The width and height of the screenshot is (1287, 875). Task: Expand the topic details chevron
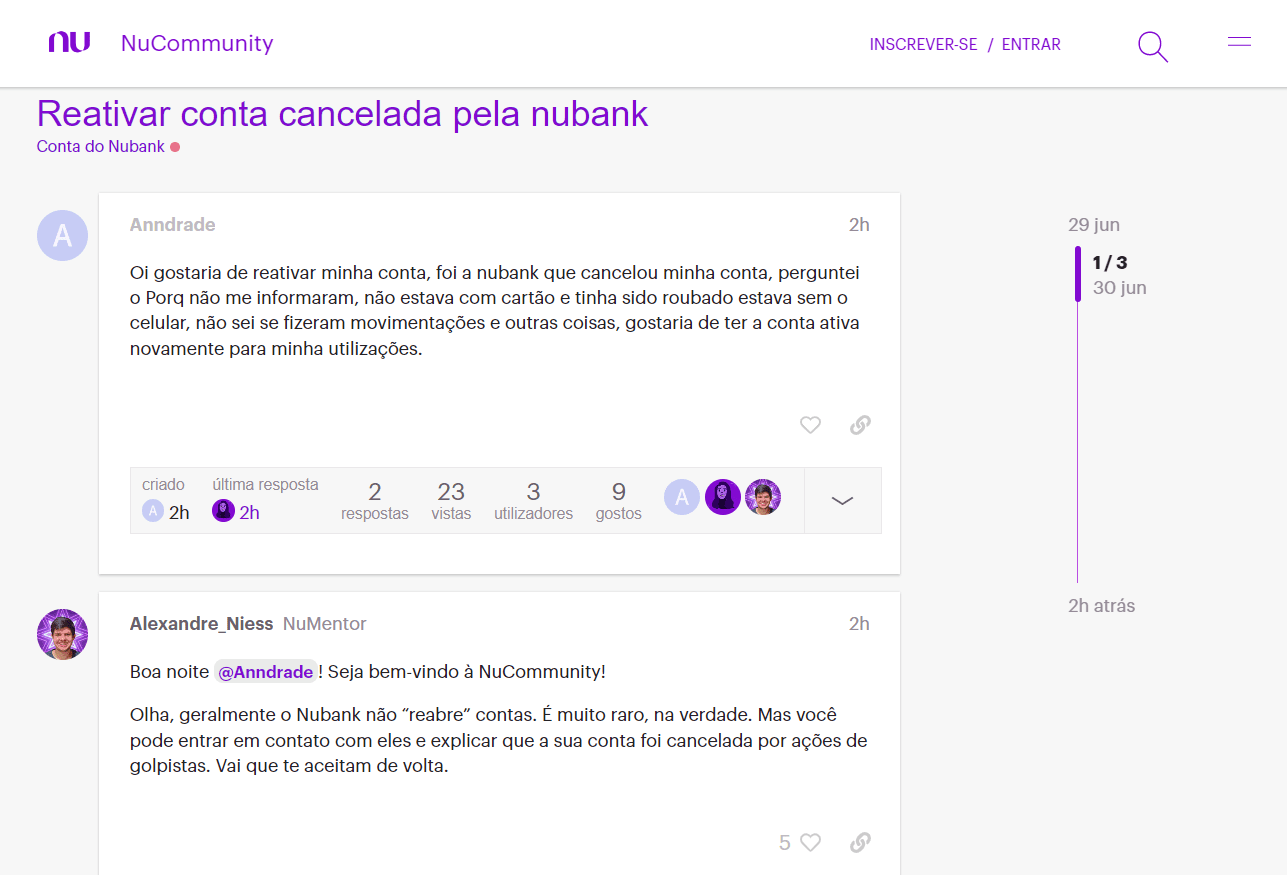pos(843,500)
